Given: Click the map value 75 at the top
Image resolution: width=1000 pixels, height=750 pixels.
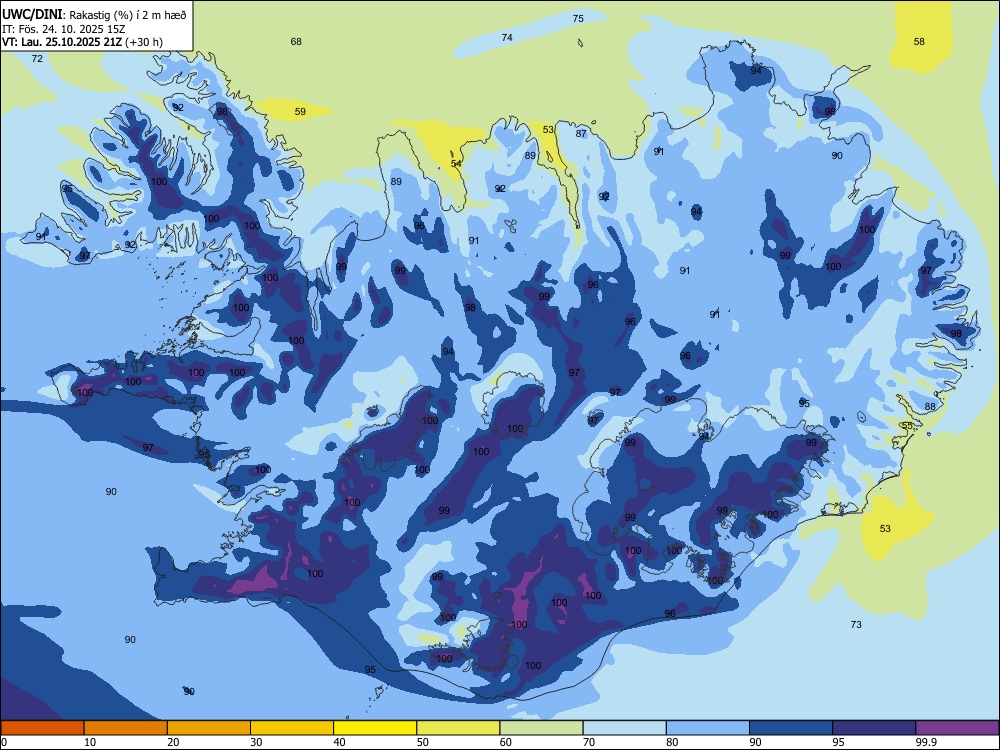Looking at the screenshot, I should click(x=578, y=18).
